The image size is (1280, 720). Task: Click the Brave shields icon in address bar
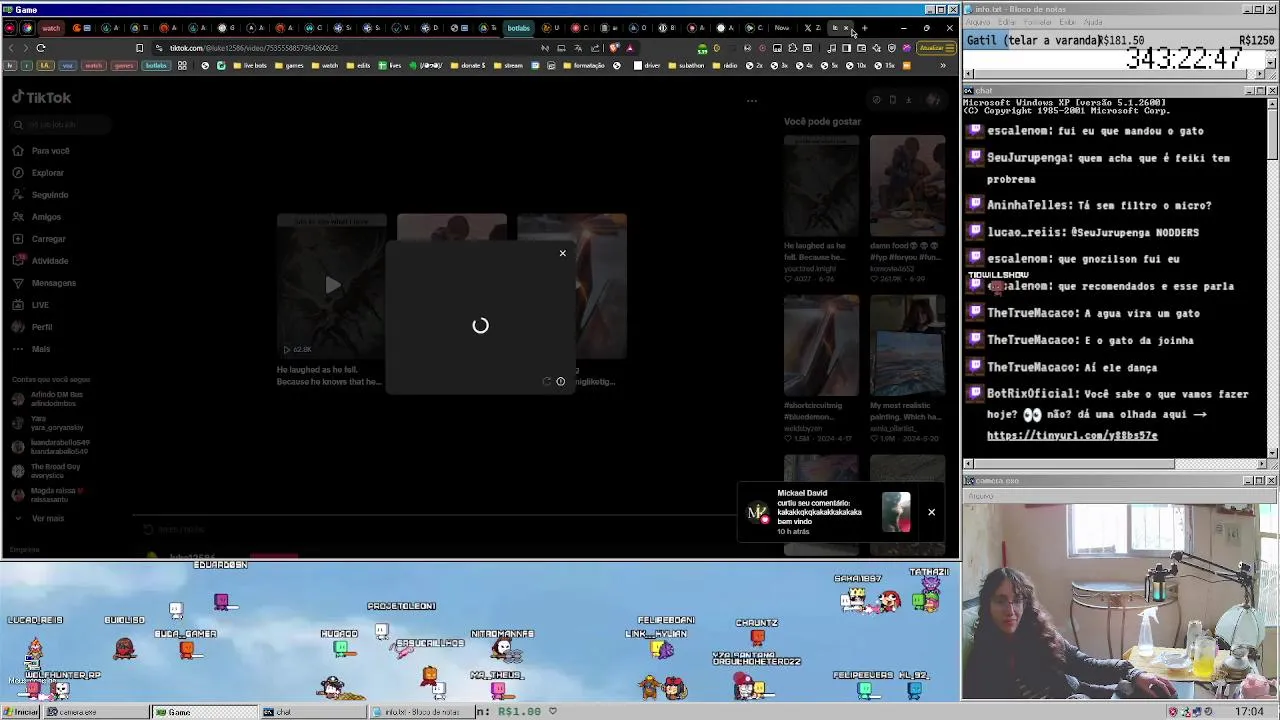[615, 48]
